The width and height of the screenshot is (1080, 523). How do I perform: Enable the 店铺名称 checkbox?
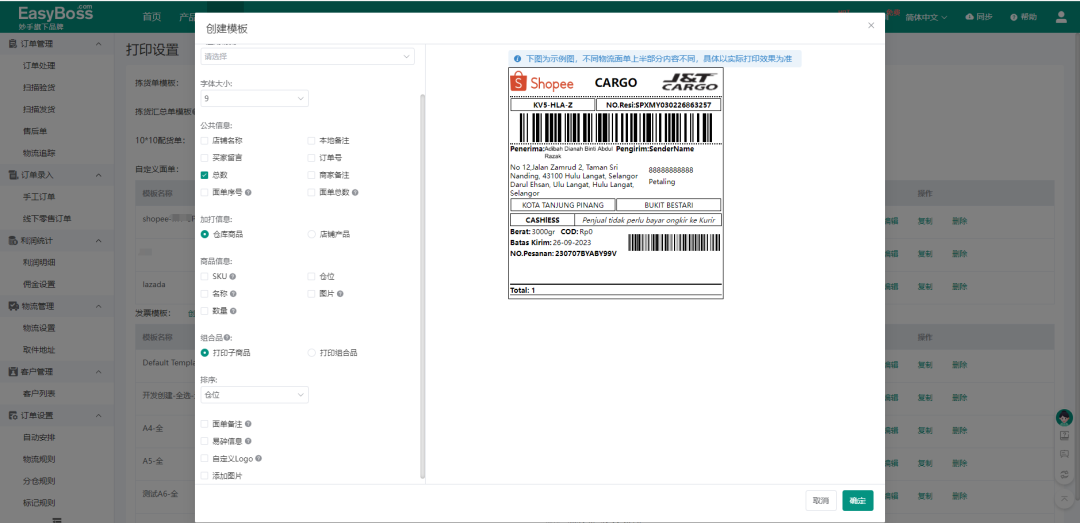[205, 141]
